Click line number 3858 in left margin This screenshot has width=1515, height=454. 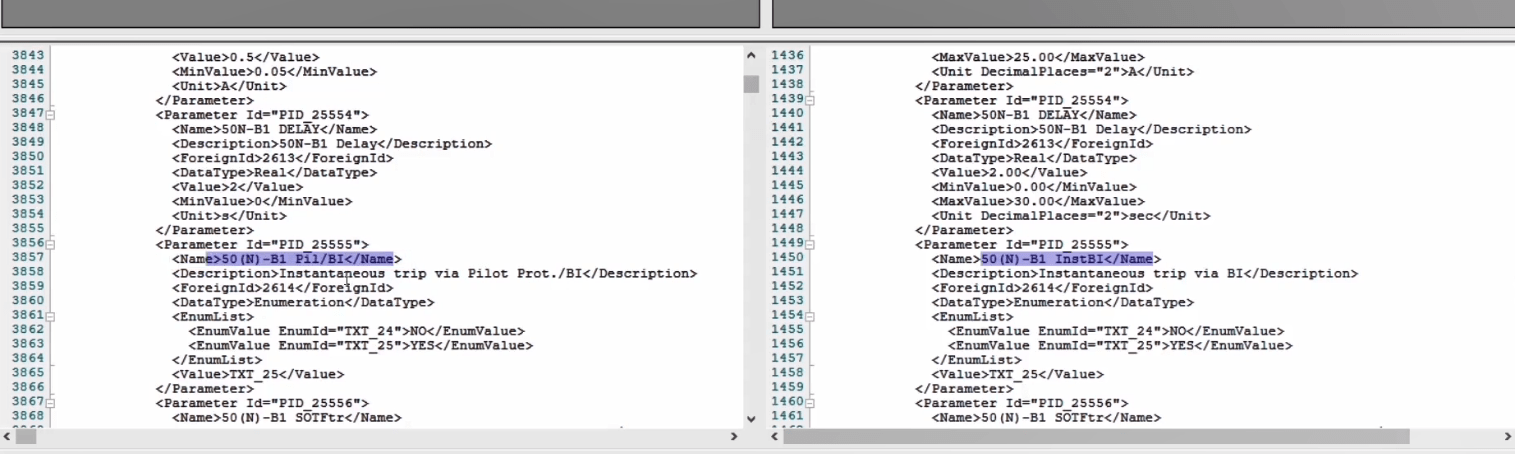(x=27, y=273)
